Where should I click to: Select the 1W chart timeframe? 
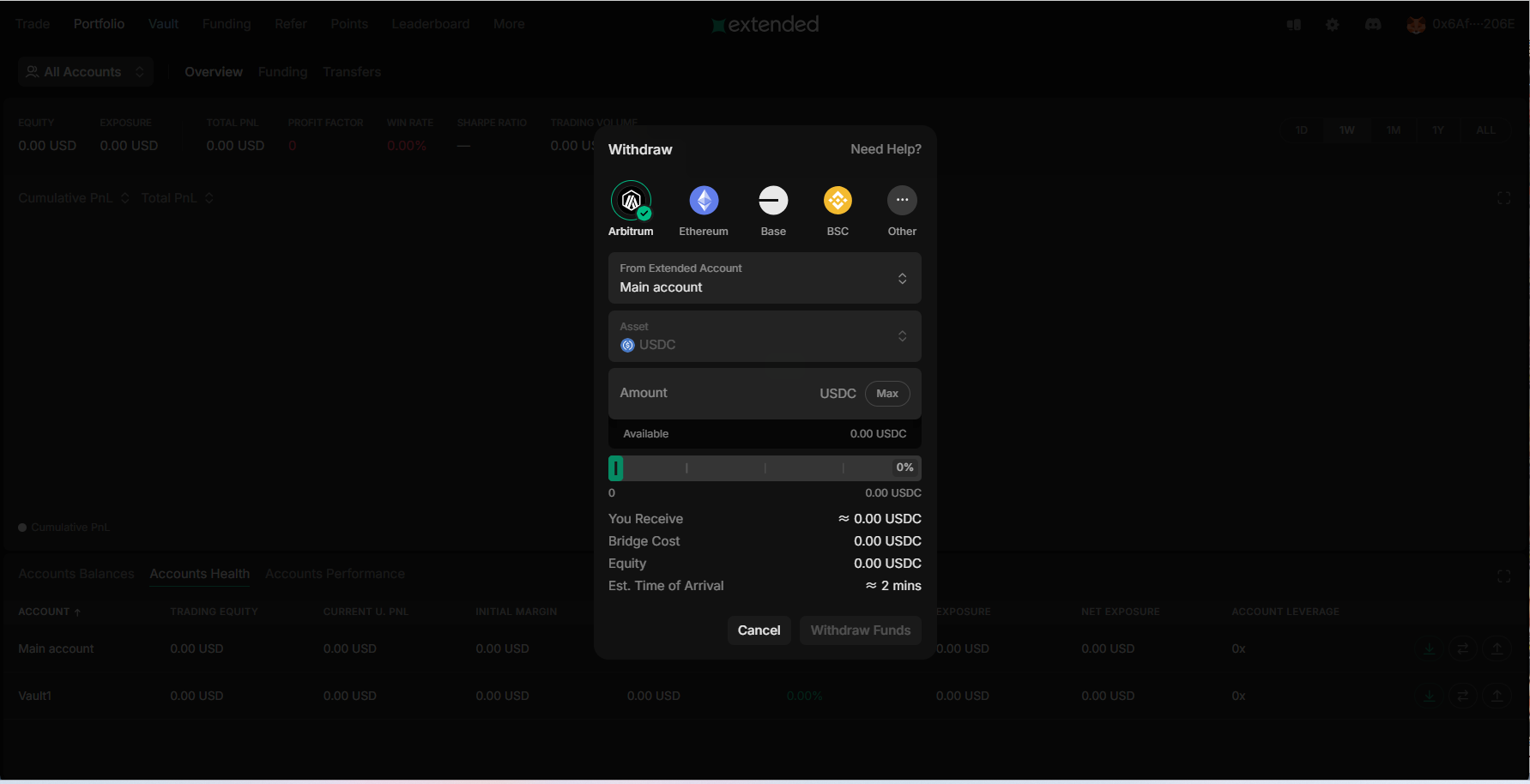(1346, 130)
